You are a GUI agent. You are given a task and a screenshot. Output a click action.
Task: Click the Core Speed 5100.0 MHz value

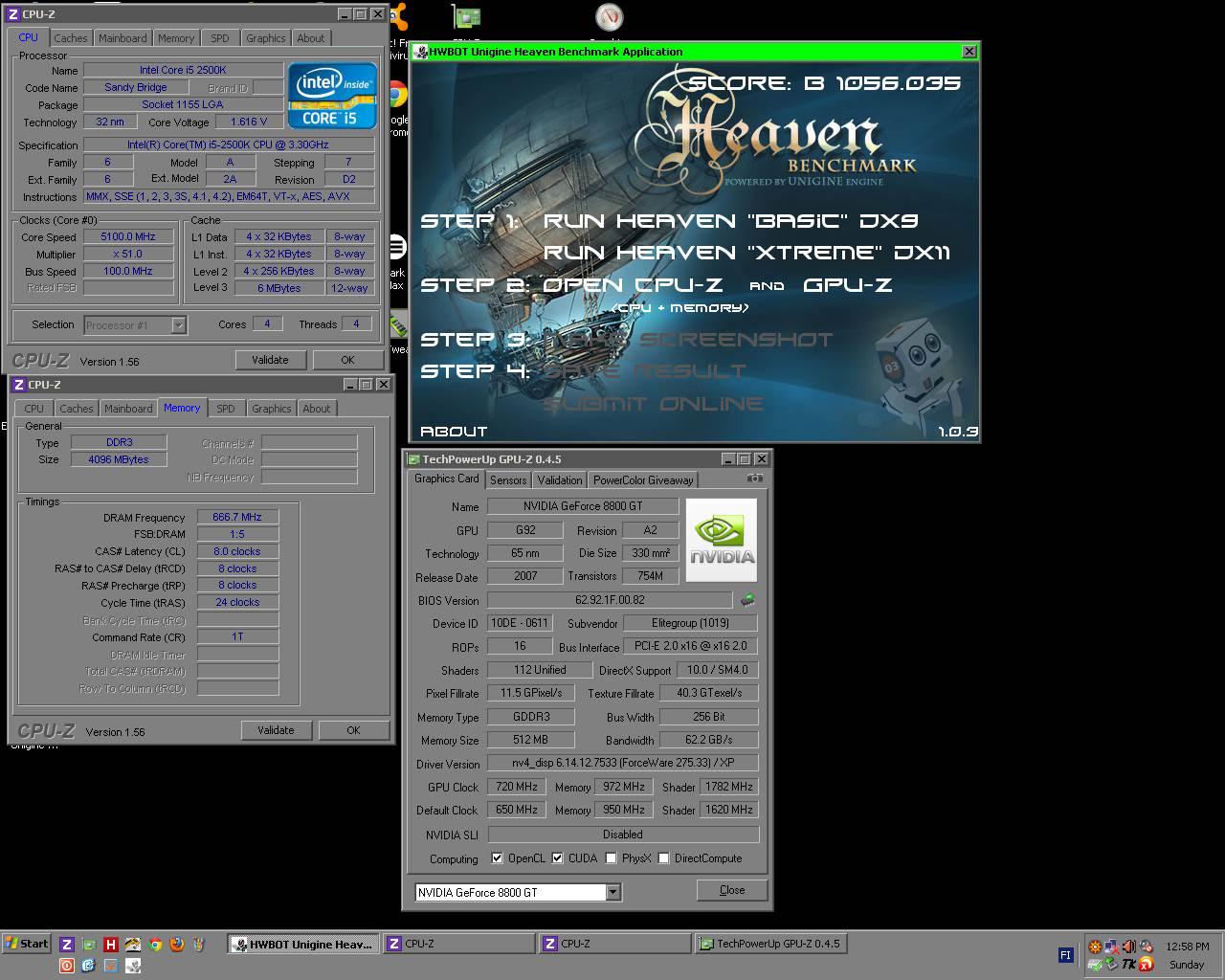128,236
